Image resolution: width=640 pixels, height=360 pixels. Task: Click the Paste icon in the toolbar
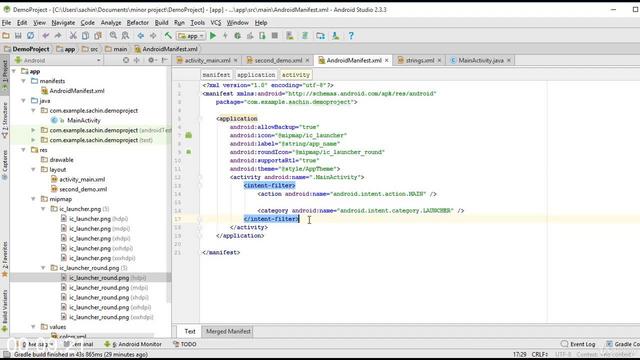(x=98, y=36)
